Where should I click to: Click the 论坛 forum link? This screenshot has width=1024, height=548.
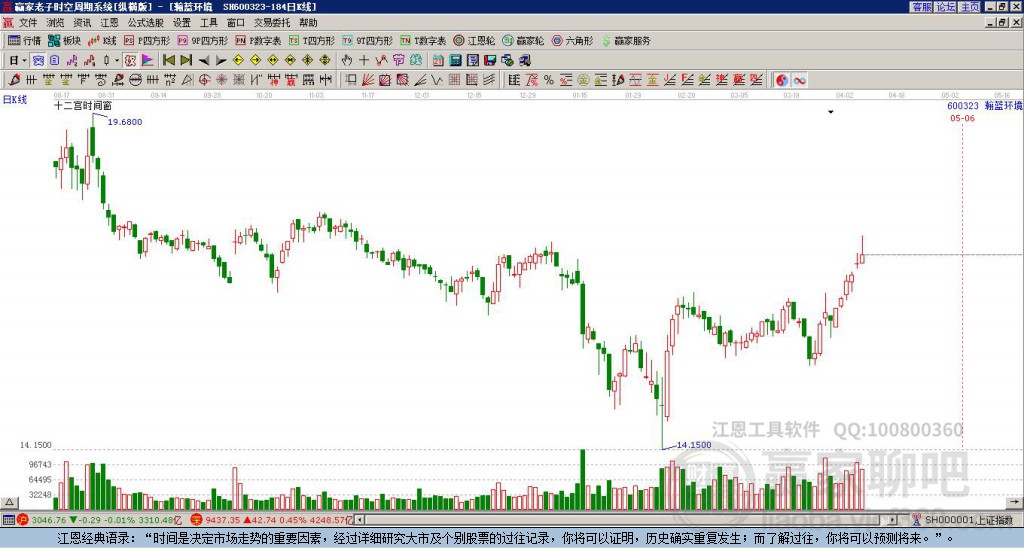pos(946,7)
